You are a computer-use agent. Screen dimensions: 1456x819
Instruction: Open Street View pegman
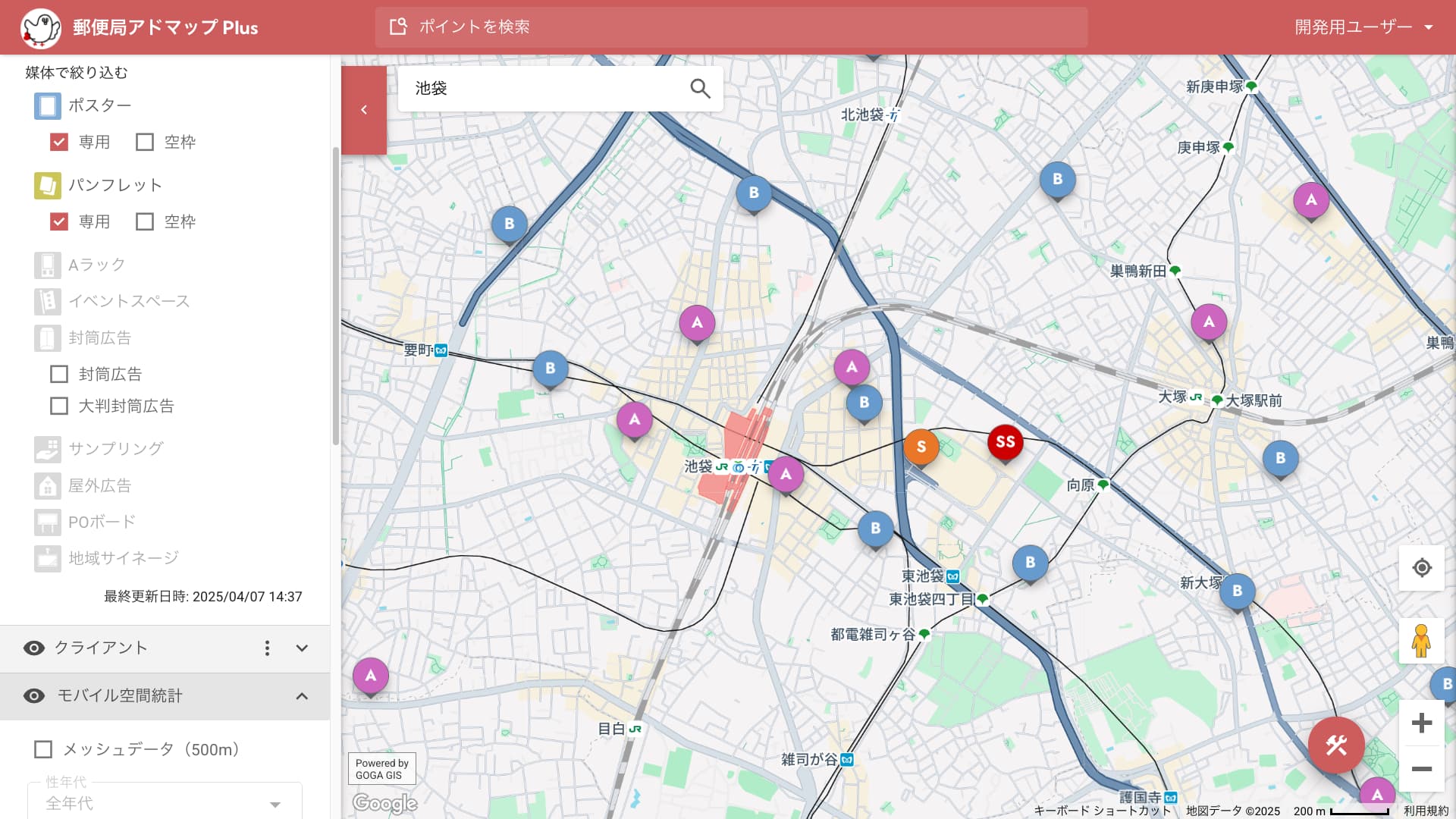1420,642
